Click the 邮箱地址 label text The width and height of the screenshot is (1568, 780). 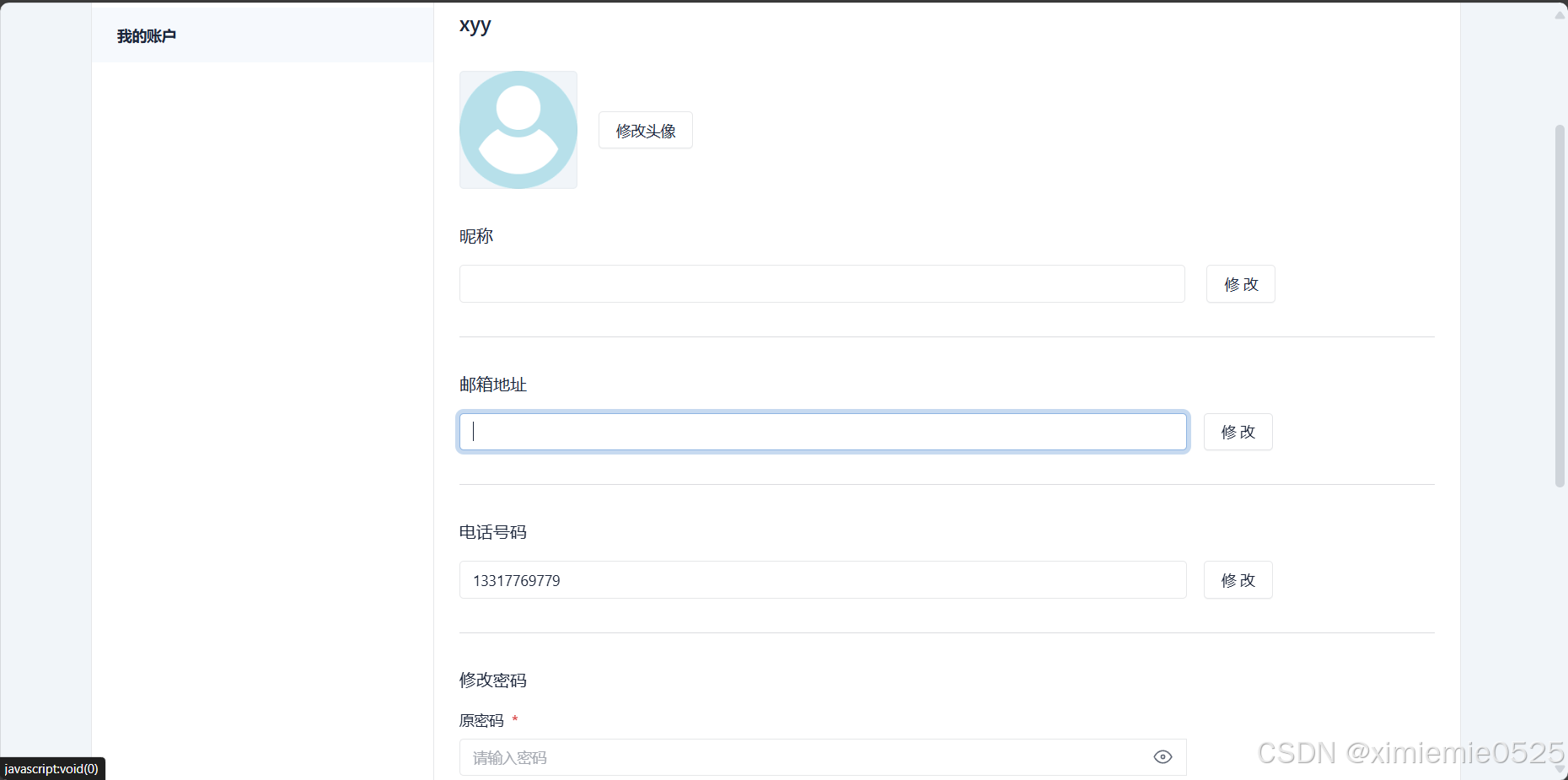(x=493, y=385)
